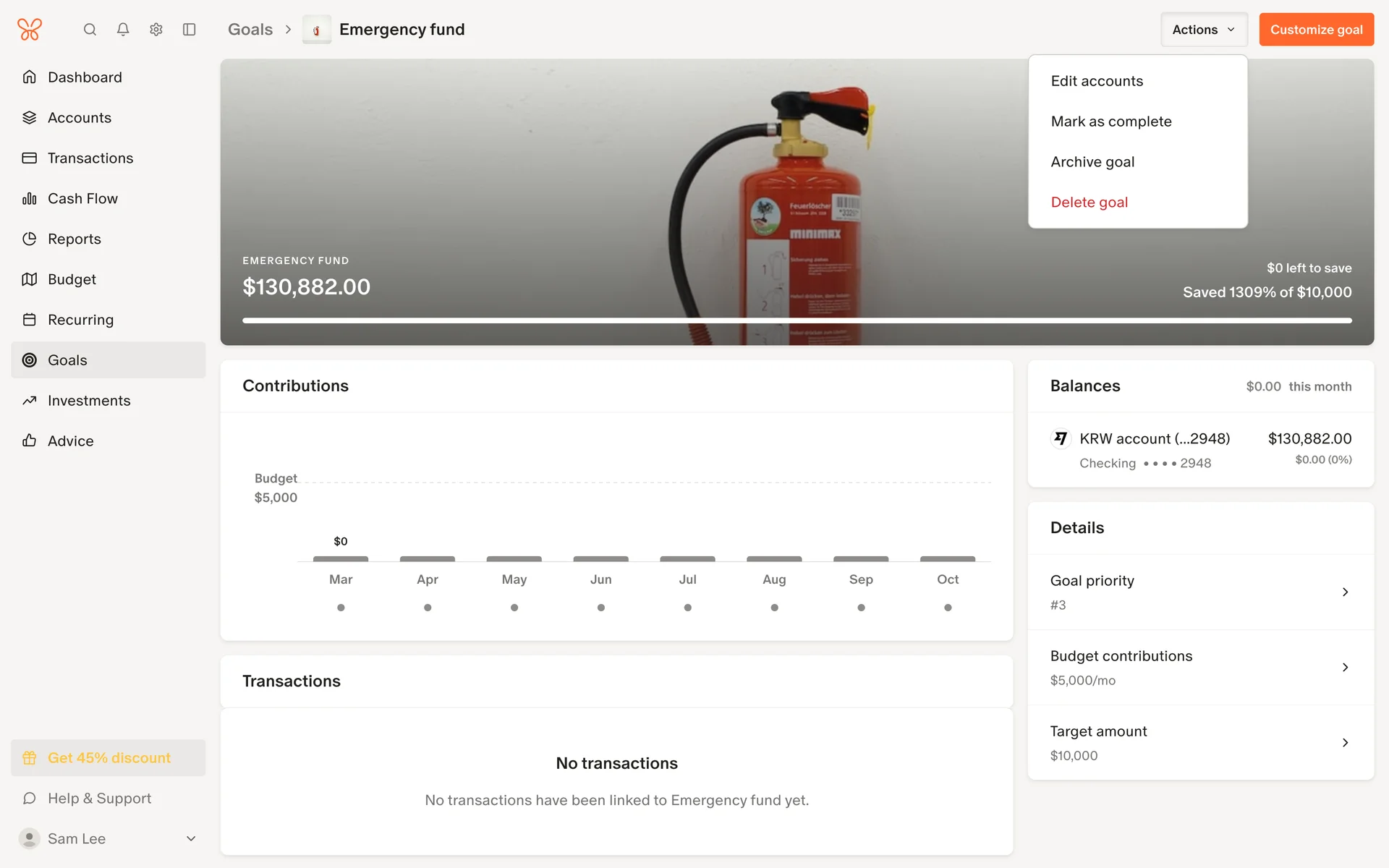Open Cash Flow from sidebar
Image resolution: width=1389 pixels, height=868 pixels.
click(82, 198)
